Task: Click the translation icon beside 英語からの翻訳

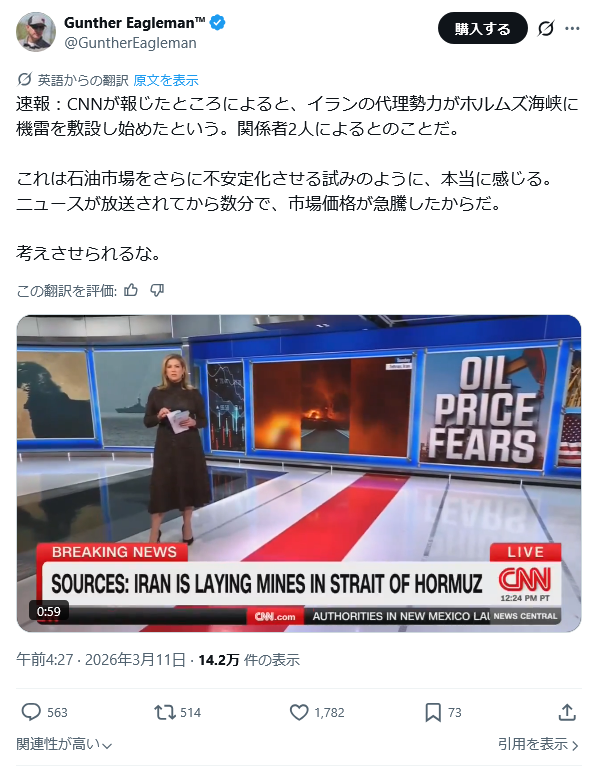Action: click(x=24, y=80)
